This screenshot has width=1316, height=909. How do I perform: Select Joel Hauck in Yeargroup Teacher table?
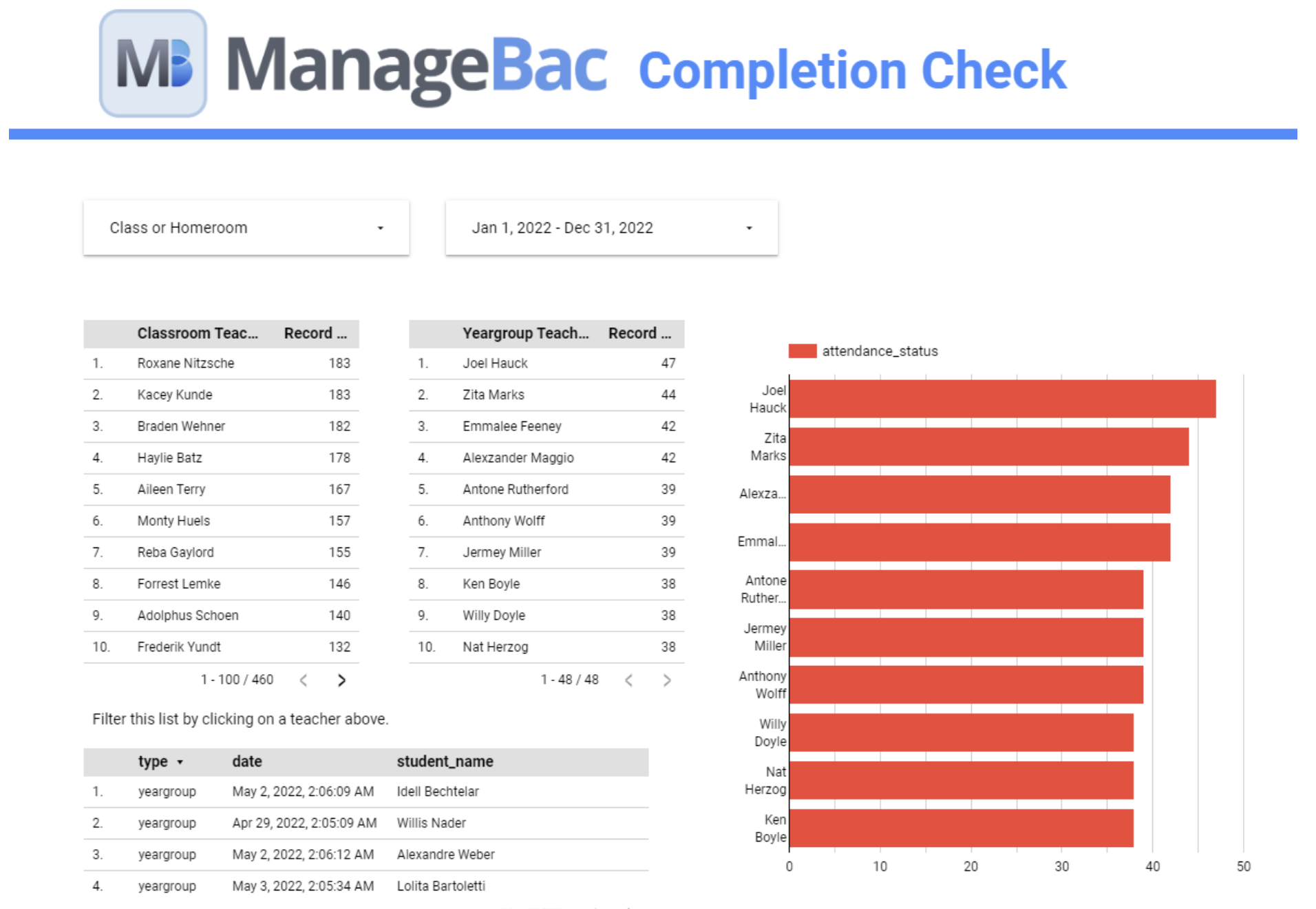point(546,364)
